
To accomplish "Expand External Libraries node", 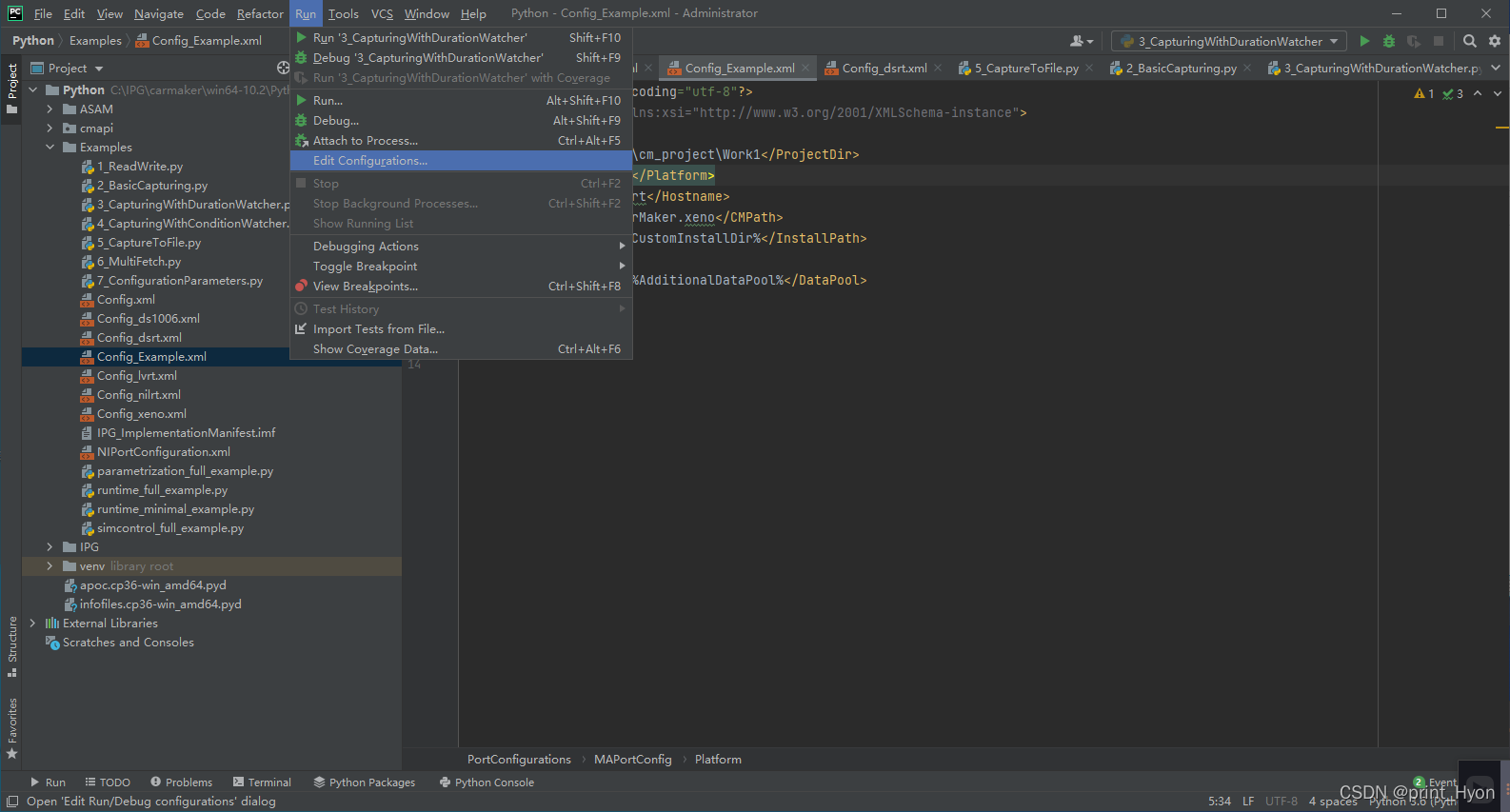I will (33, 624).
